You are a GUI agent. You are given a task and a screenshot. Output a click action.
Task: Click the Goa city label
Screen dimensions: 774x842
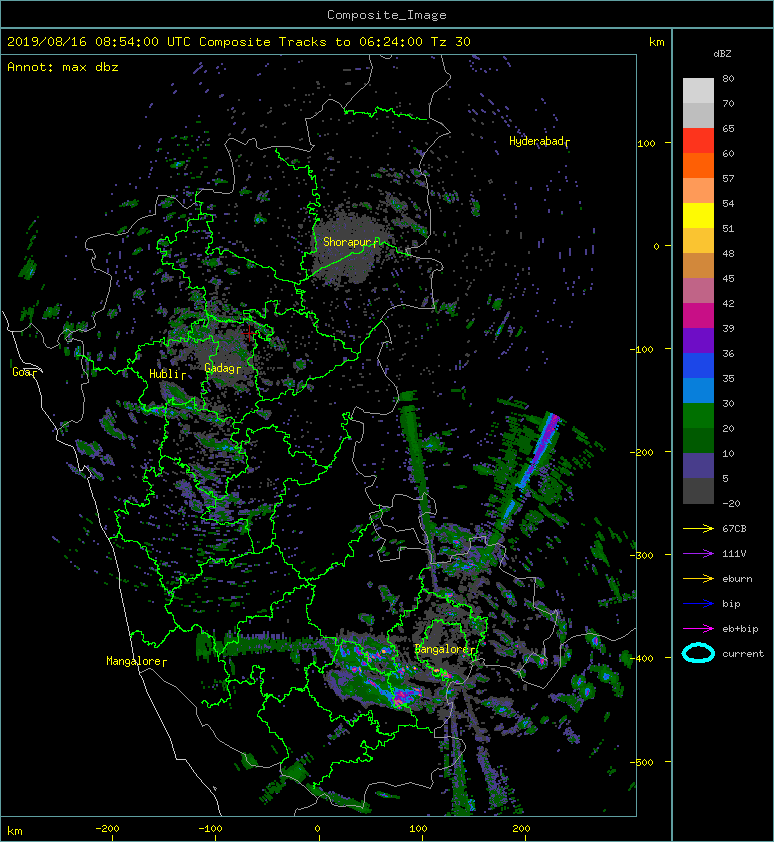coord(23,372)
